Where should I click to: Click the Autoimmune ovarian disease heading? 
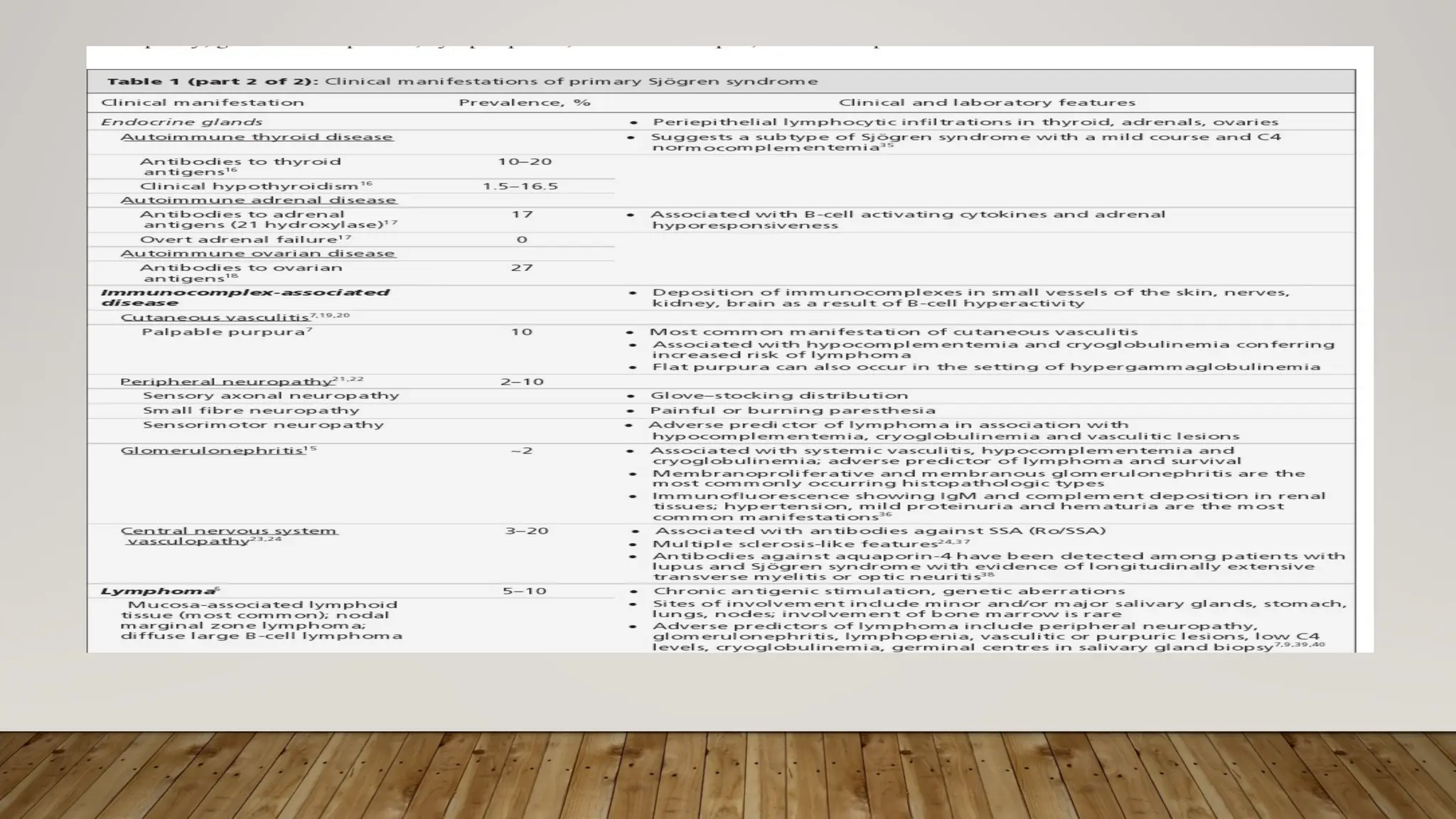point(257,254)
